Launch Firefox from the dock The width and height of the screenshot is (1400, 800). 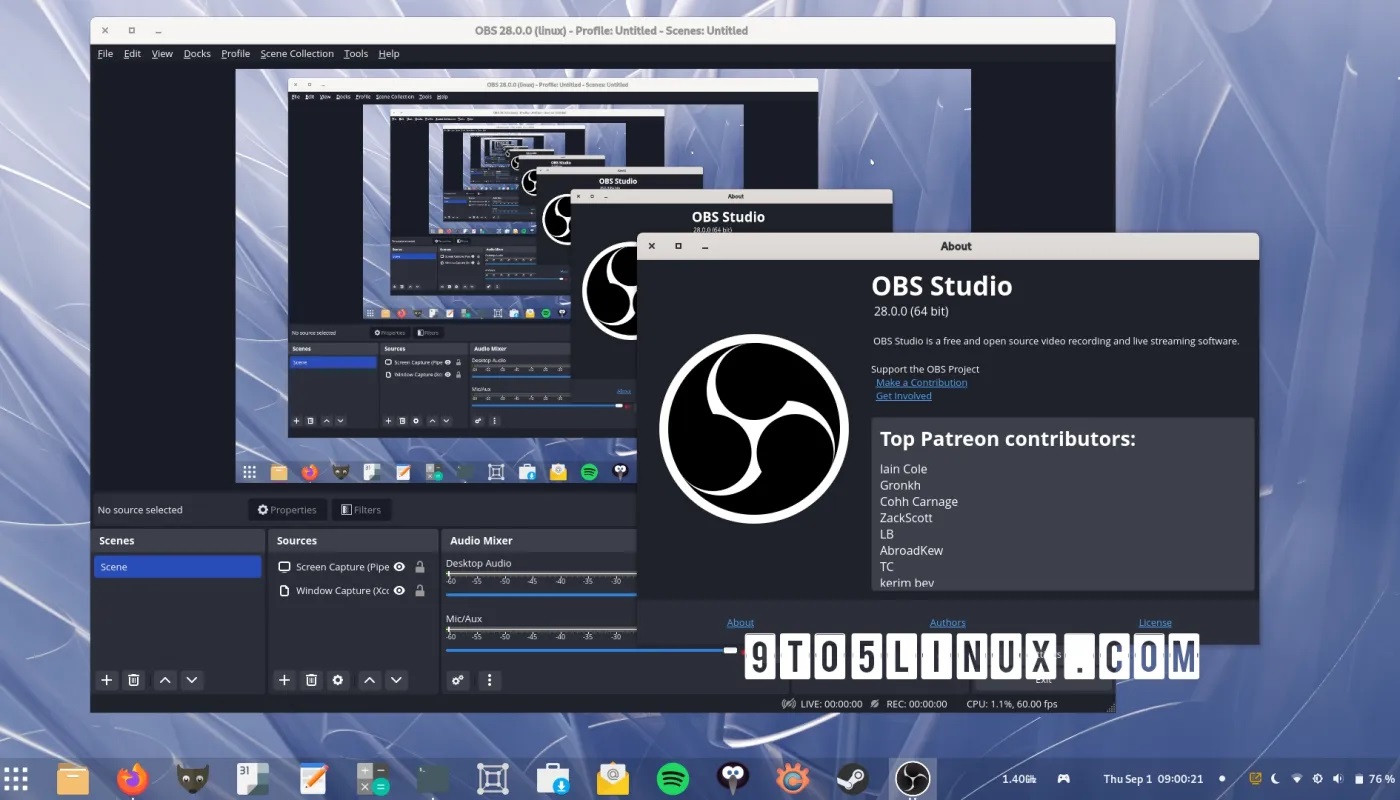132,778
